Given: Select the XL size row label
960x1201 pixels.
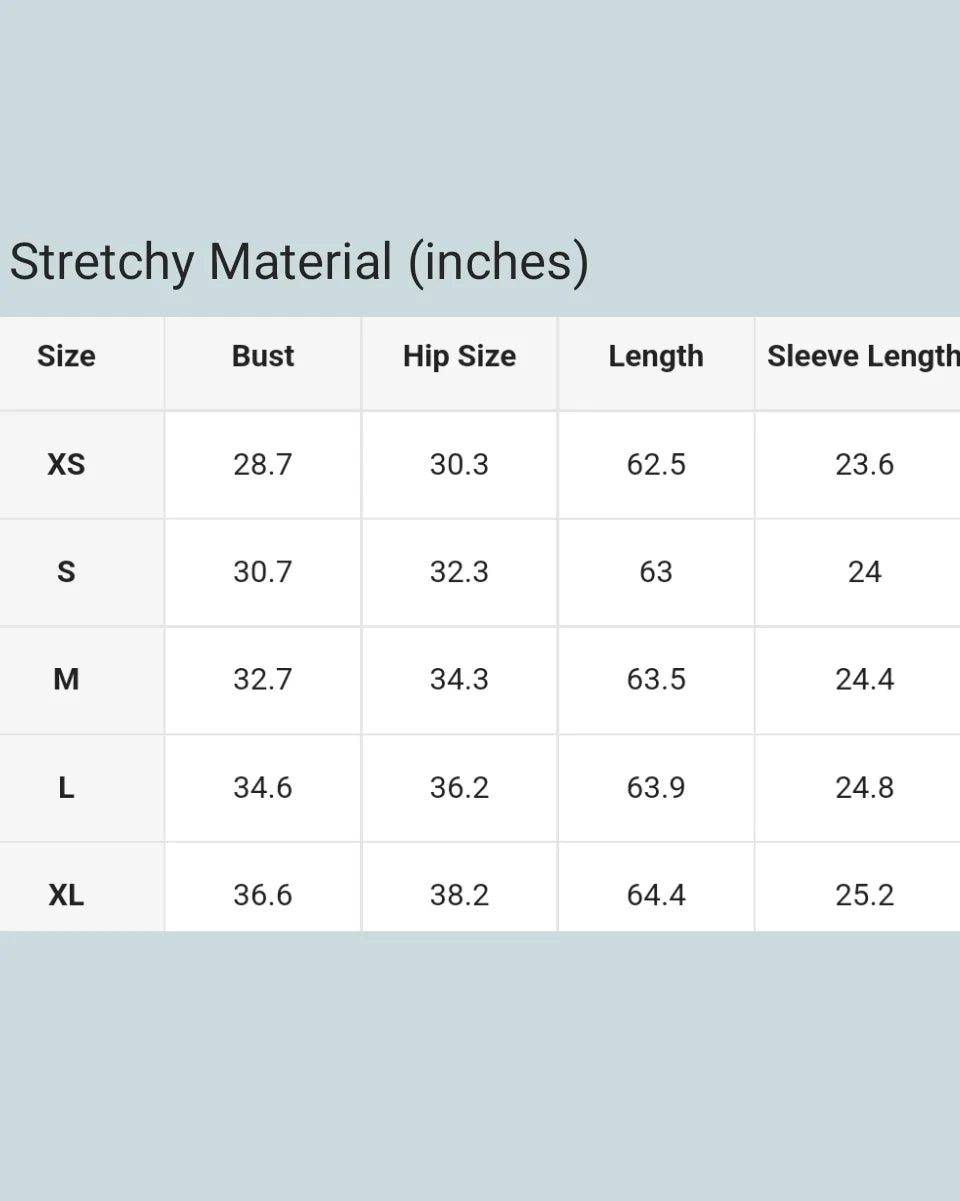Looking at the screenshot, I should (66, 895).
